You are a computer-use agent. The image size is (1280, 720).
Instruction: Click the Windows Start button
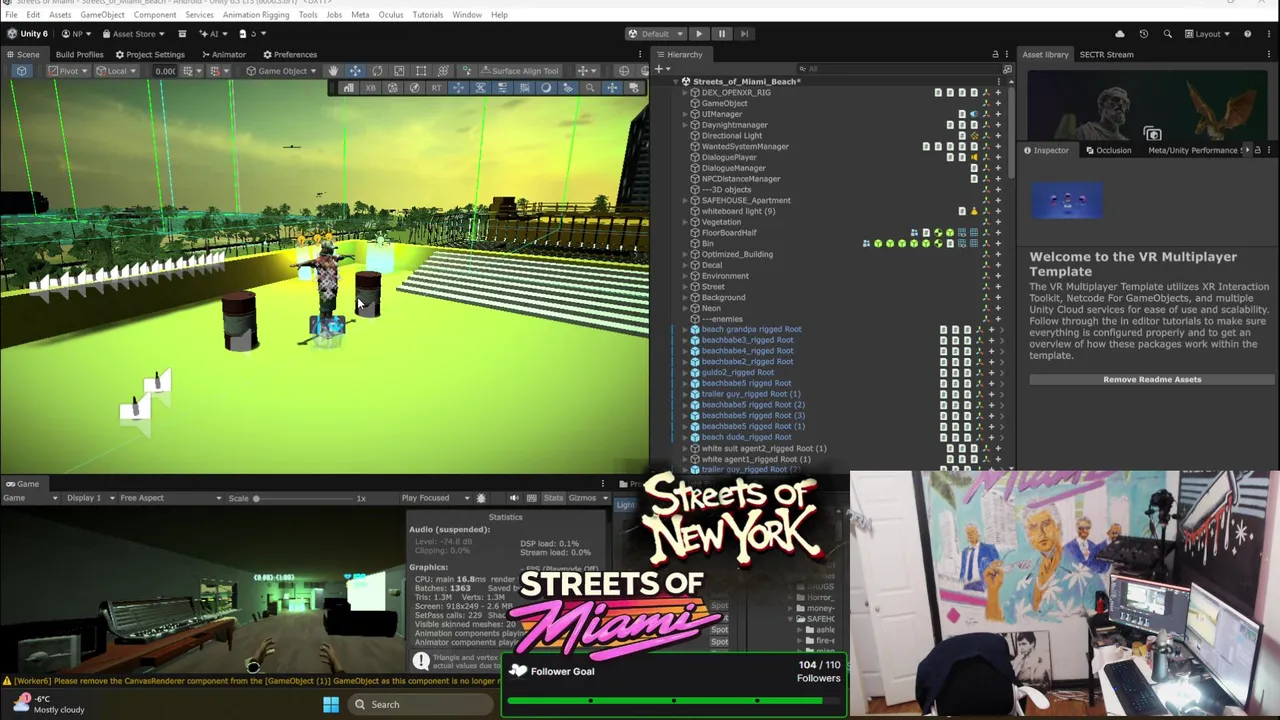[x=331, y=705]
